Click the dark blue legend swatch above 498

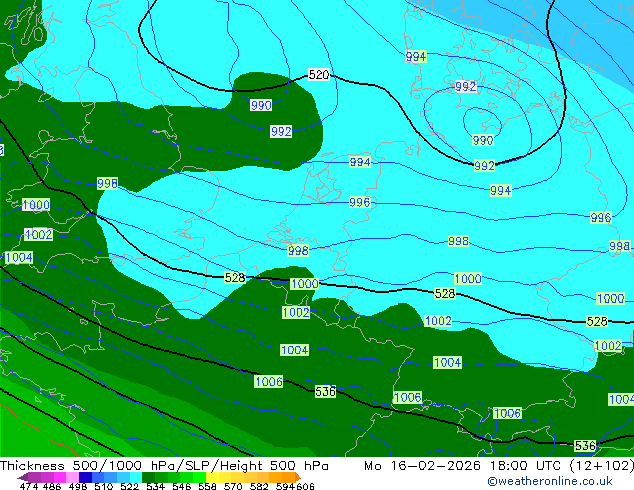point(85,477)
